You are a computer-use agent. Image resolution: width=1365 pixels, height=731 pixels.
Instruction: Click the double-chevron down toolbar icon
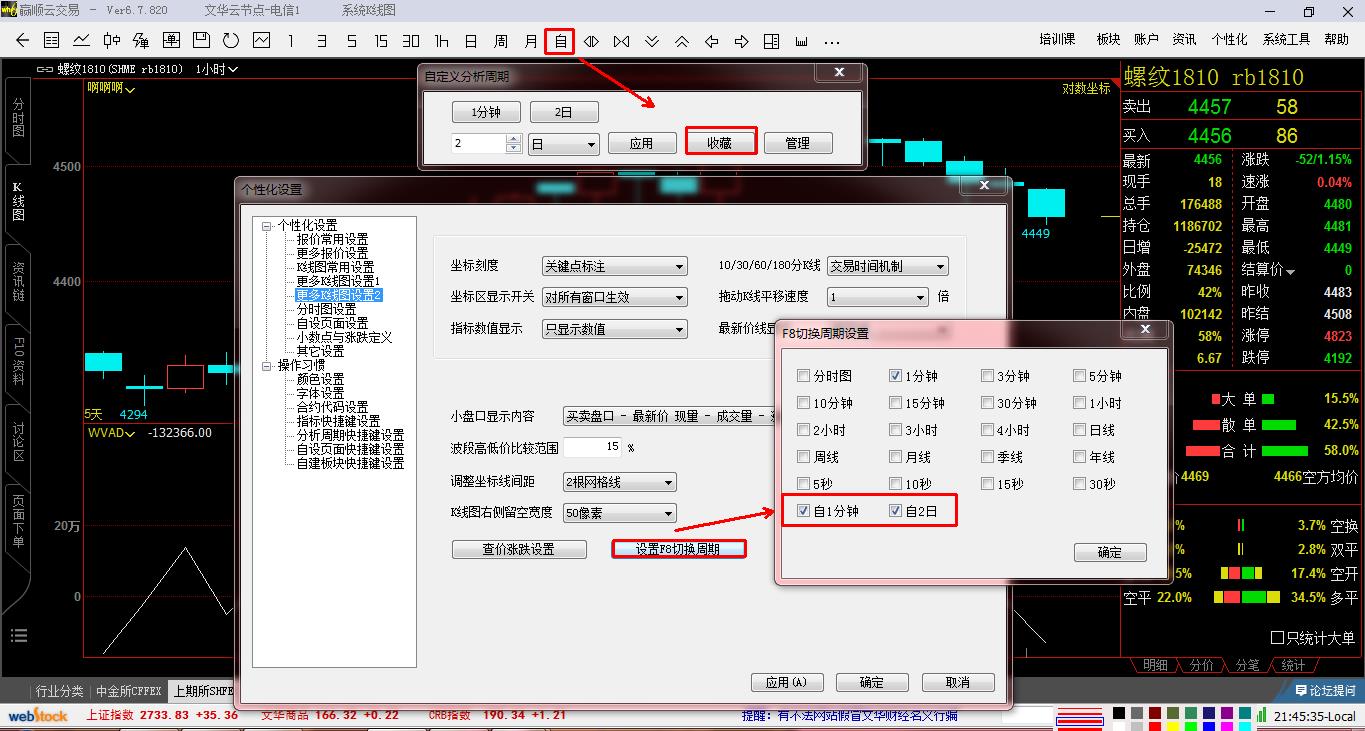tap(652, 41)
